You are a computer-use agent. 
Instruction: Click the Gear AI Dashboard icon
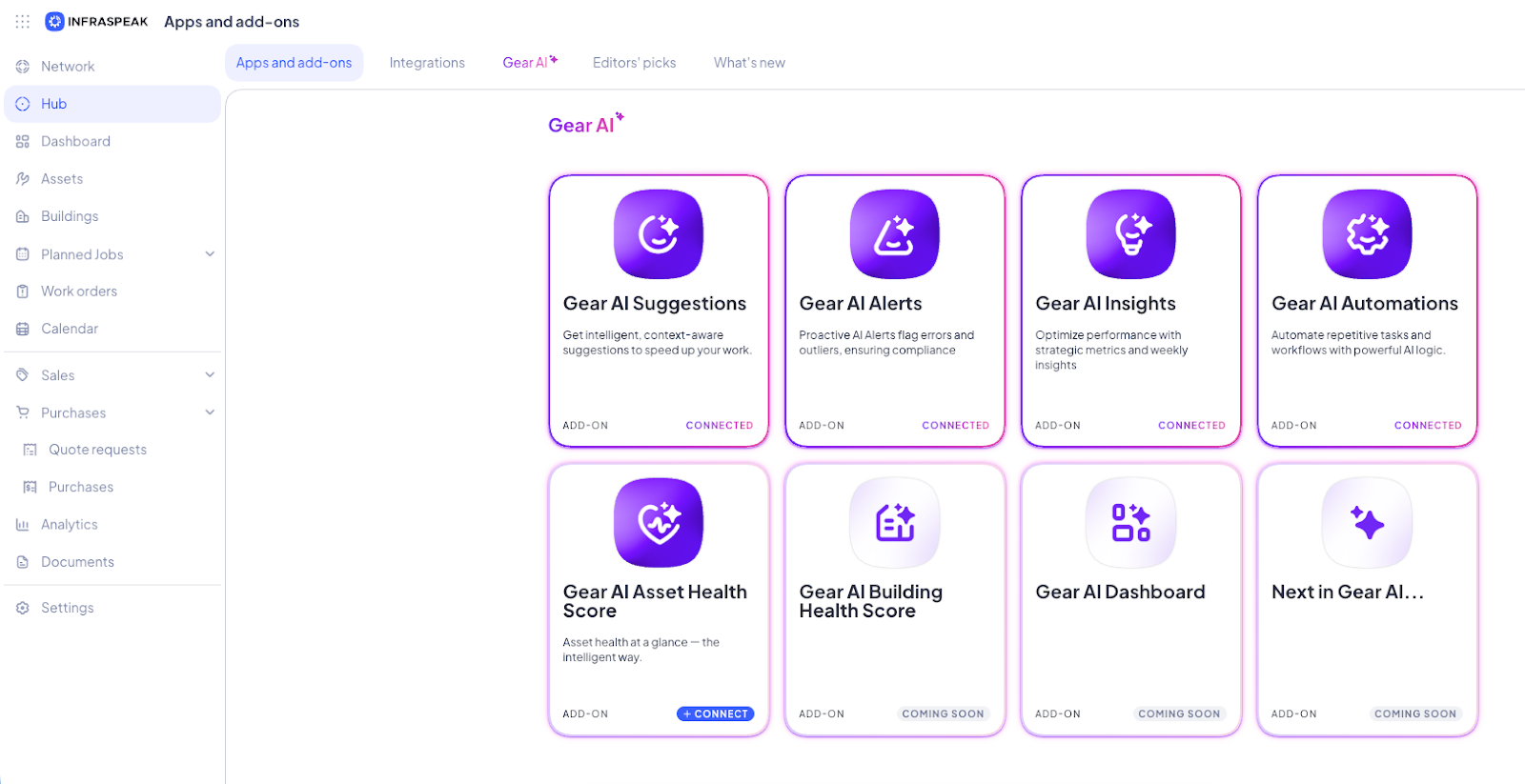[1131, 523]
